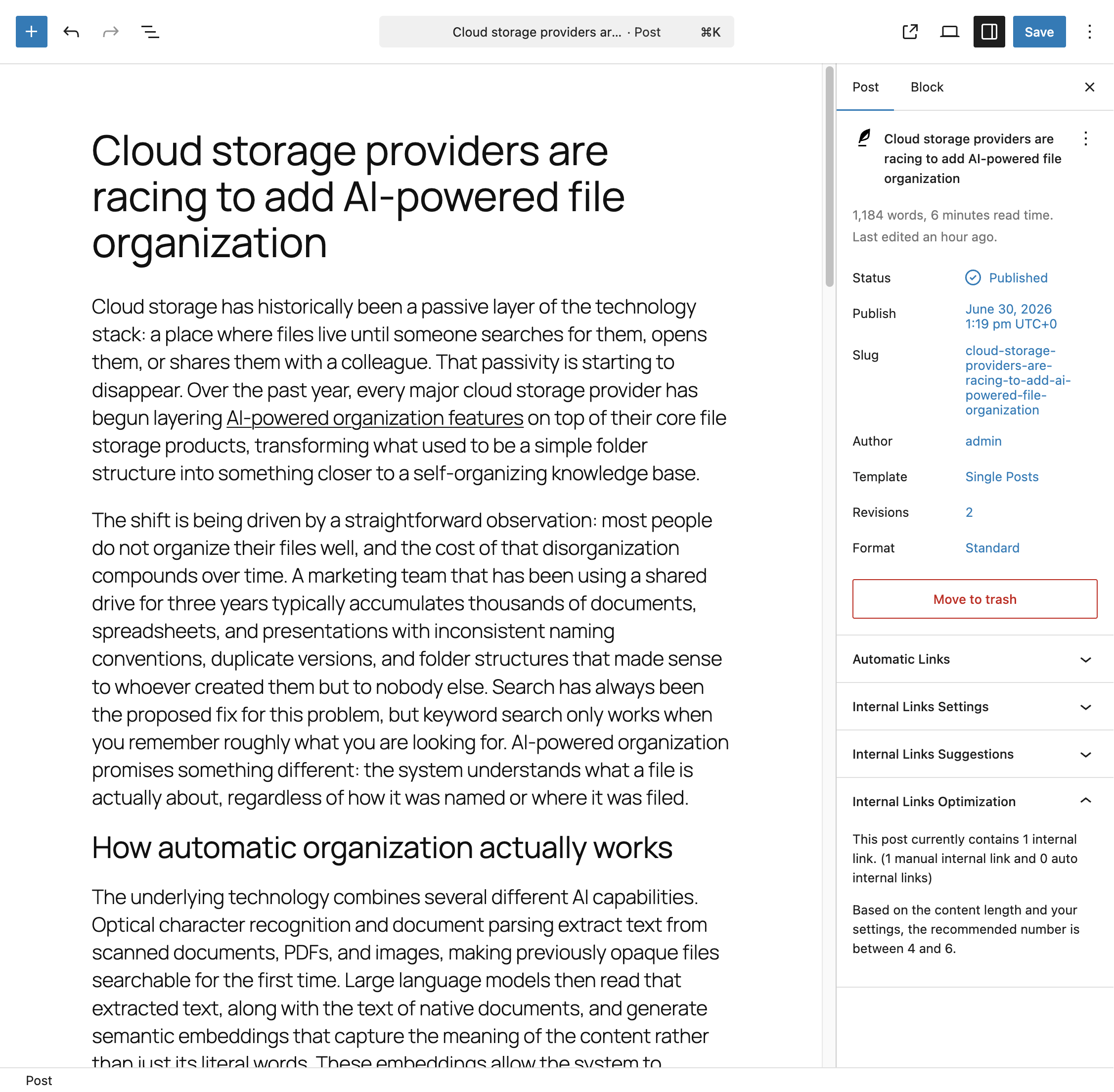Change the Standard post format
Viewport: 1114px width, 1092px height.
click(x=992, y=548)
